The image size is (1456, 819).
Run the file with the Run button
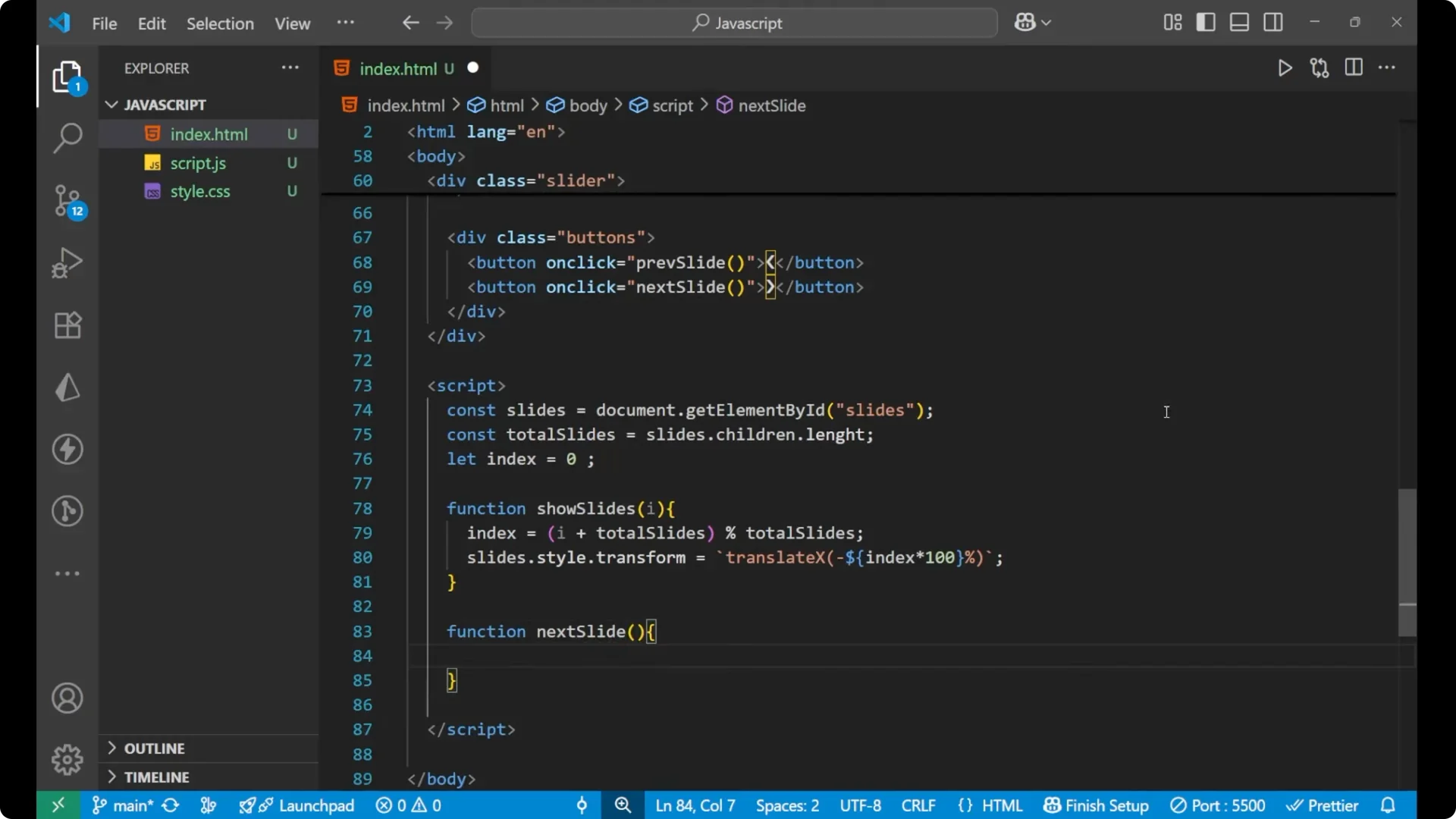pos(1285,67)
